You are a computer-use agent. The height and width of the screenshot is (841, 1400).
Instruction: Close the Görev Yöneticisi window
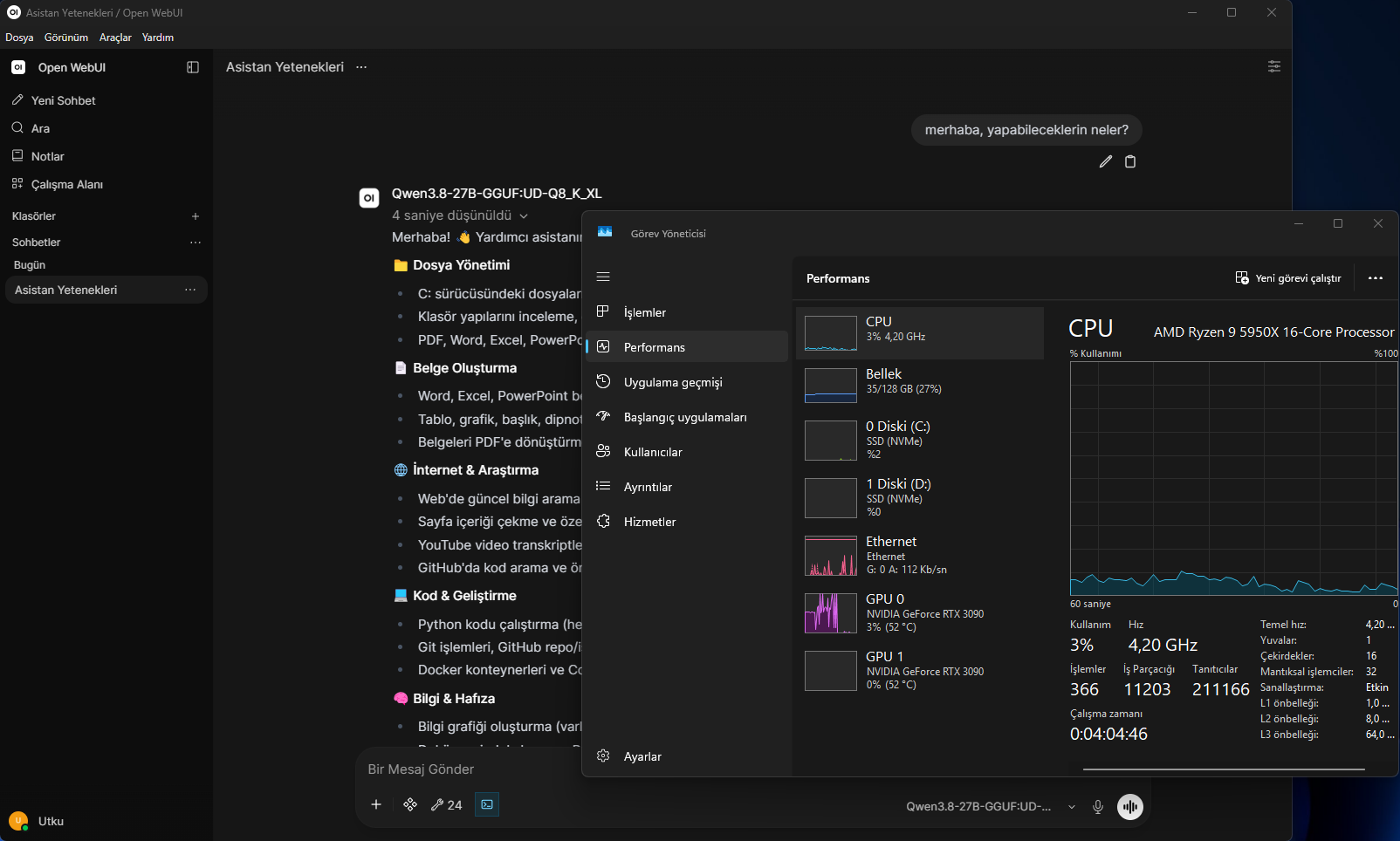(x=1378, y=224)
